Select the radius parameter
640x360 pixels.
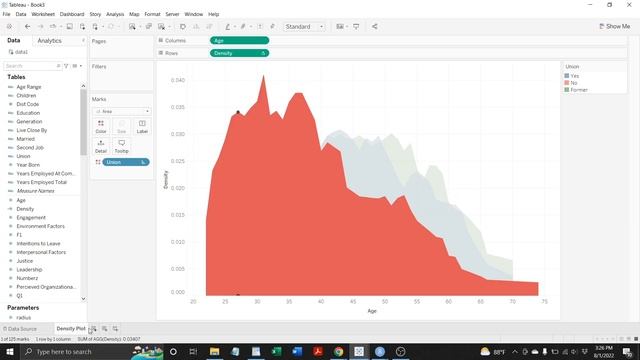click(23, 318)
